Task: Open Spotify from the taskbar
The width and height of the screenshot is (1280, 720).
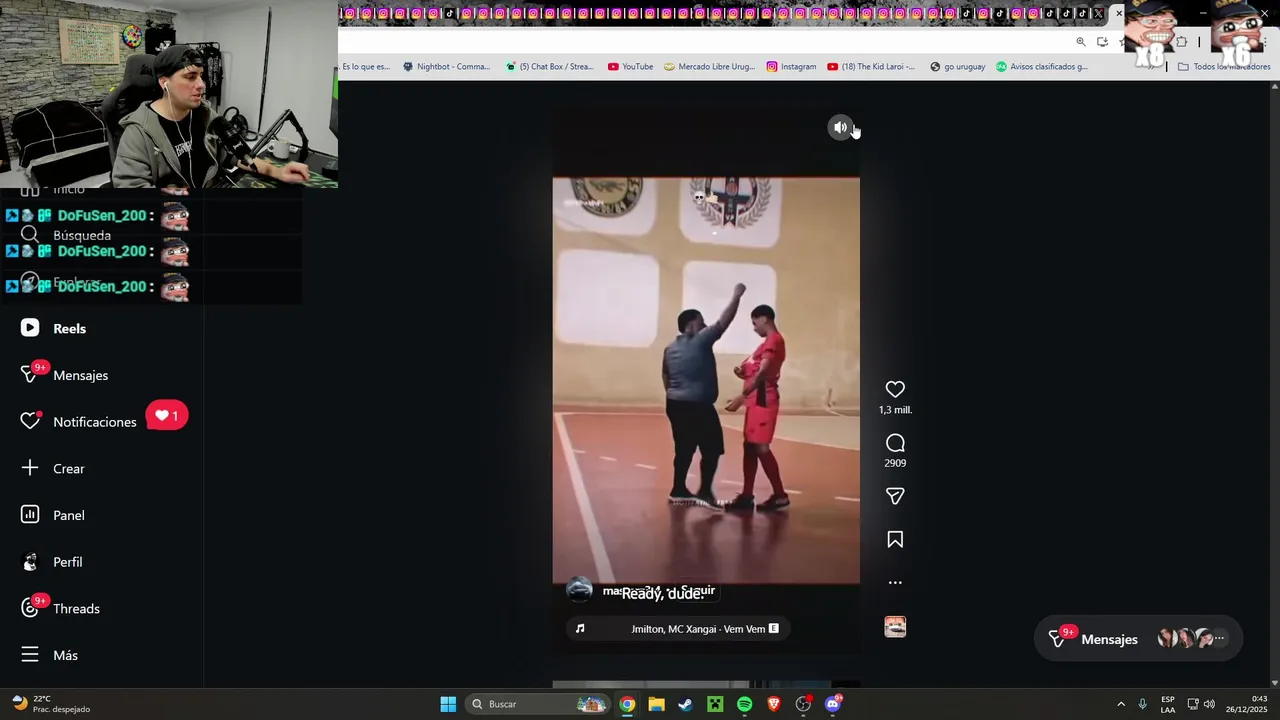Action: click(x=744, y=704)
